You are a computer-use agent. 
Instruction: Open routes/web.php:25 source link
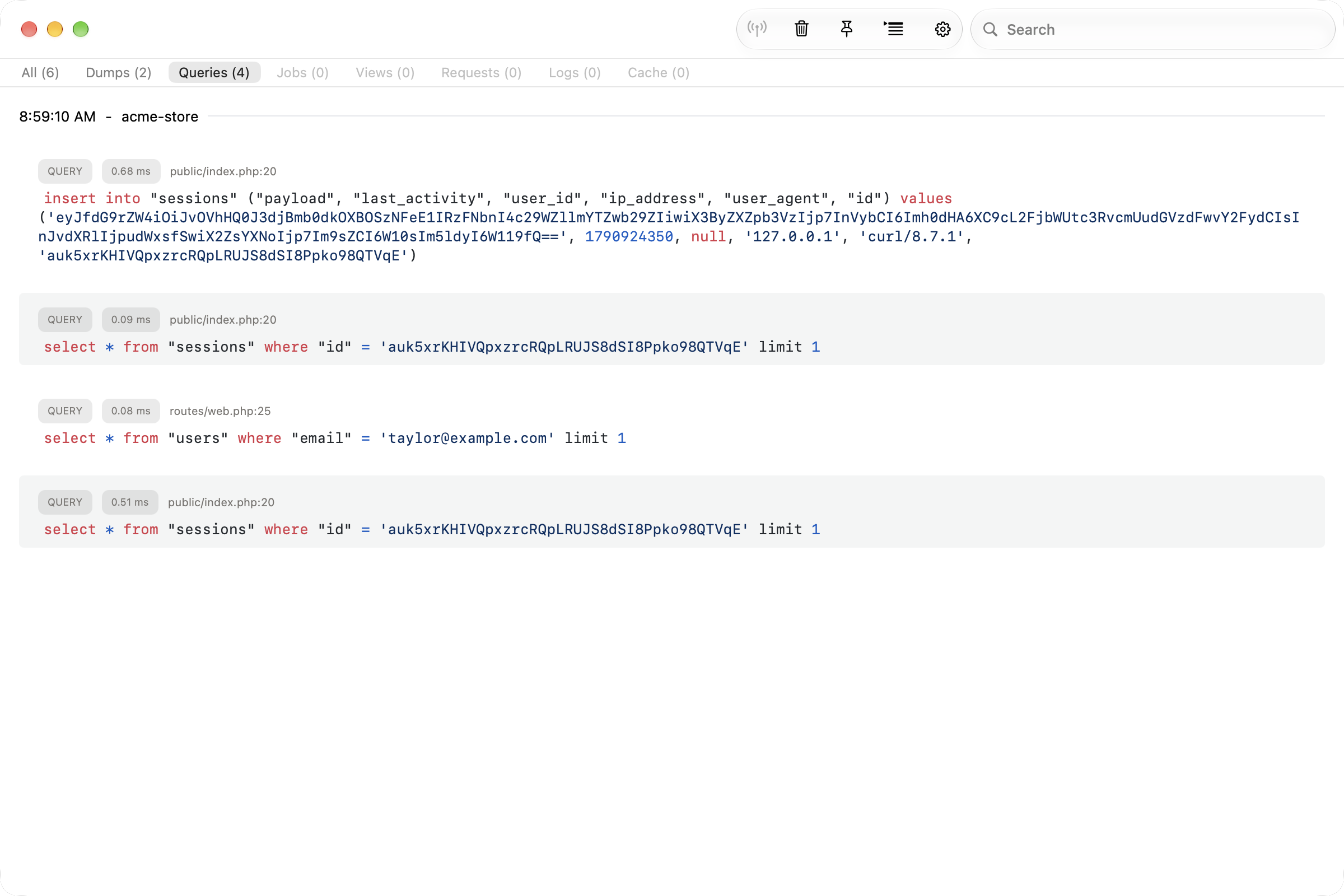pyautogui.click(x=220, y=411)
